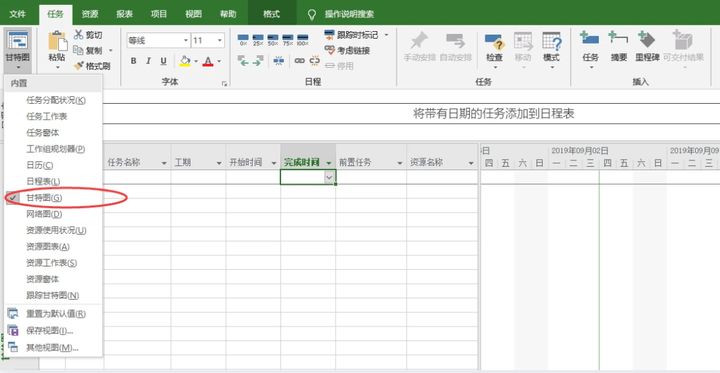Click Manually Schedule (手动安排) pin icon
The width and height of the screenshot is (720, 373).
click(x=419, y=41)
